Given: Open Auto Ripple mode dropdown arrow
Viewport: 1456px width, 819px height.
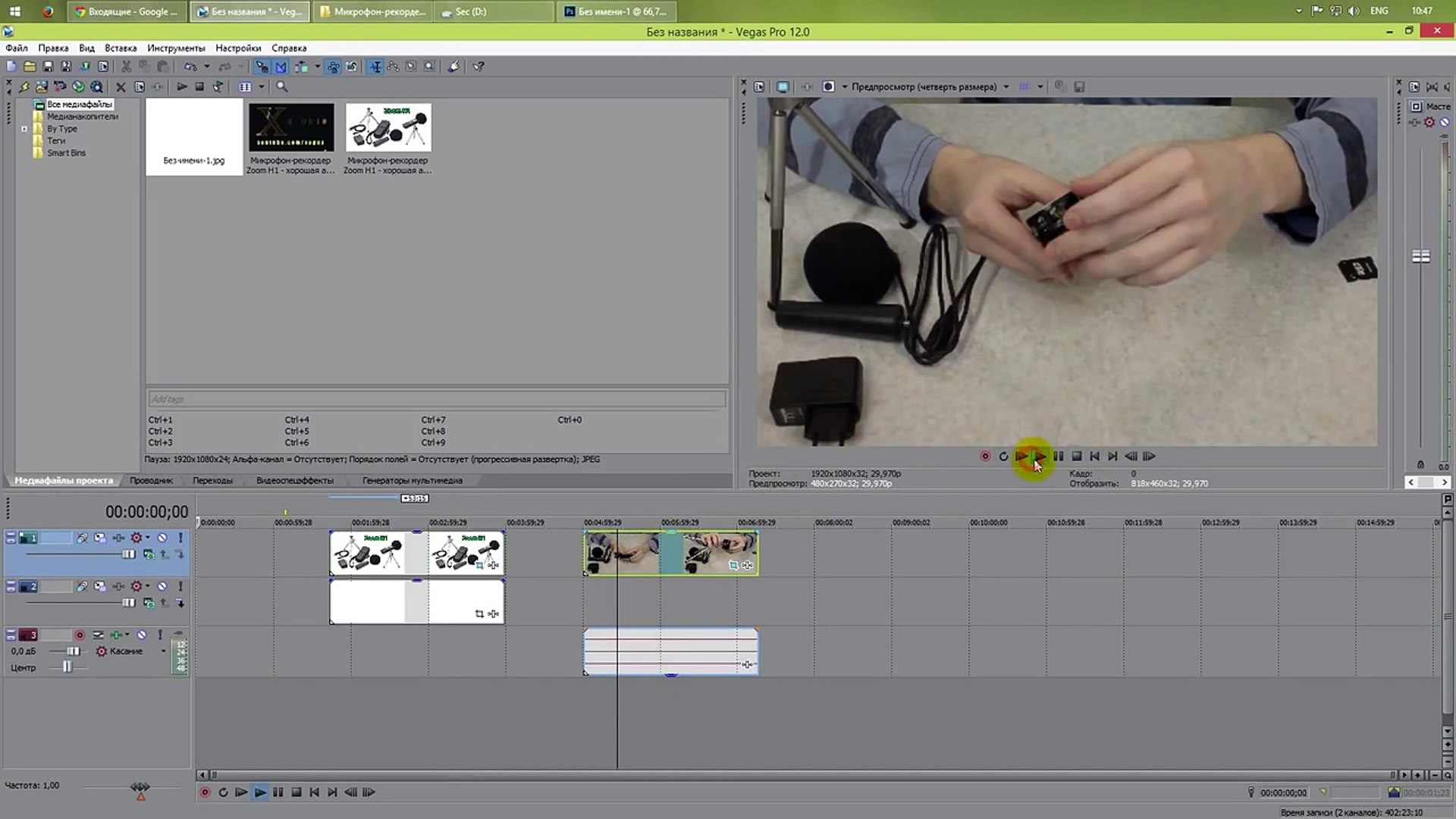Looking at the screenshot, I should (317, 67).
